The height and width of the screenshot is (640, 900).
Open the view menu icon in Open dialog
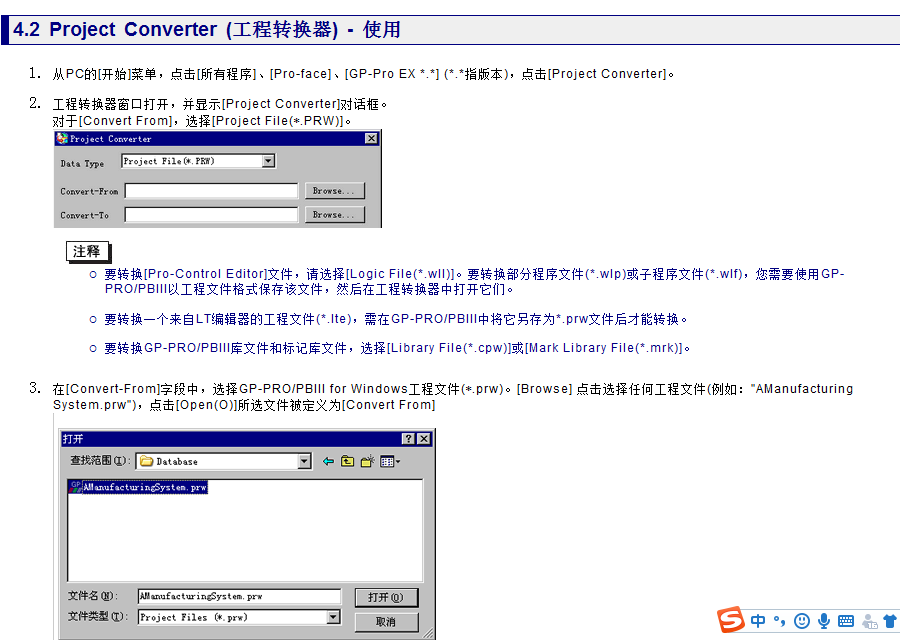tap(390, 461)
